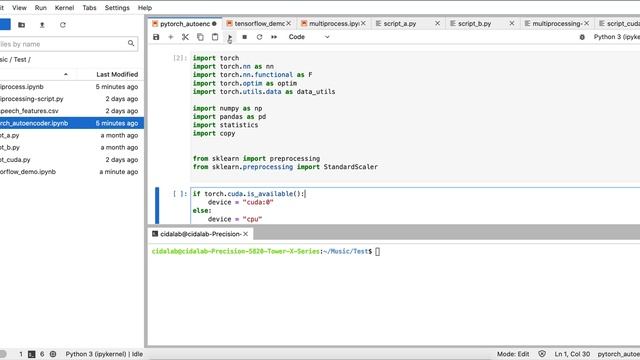Viewport: 640px width, 360px height.
Task: Run the selected cell
Action: point(229,37)
